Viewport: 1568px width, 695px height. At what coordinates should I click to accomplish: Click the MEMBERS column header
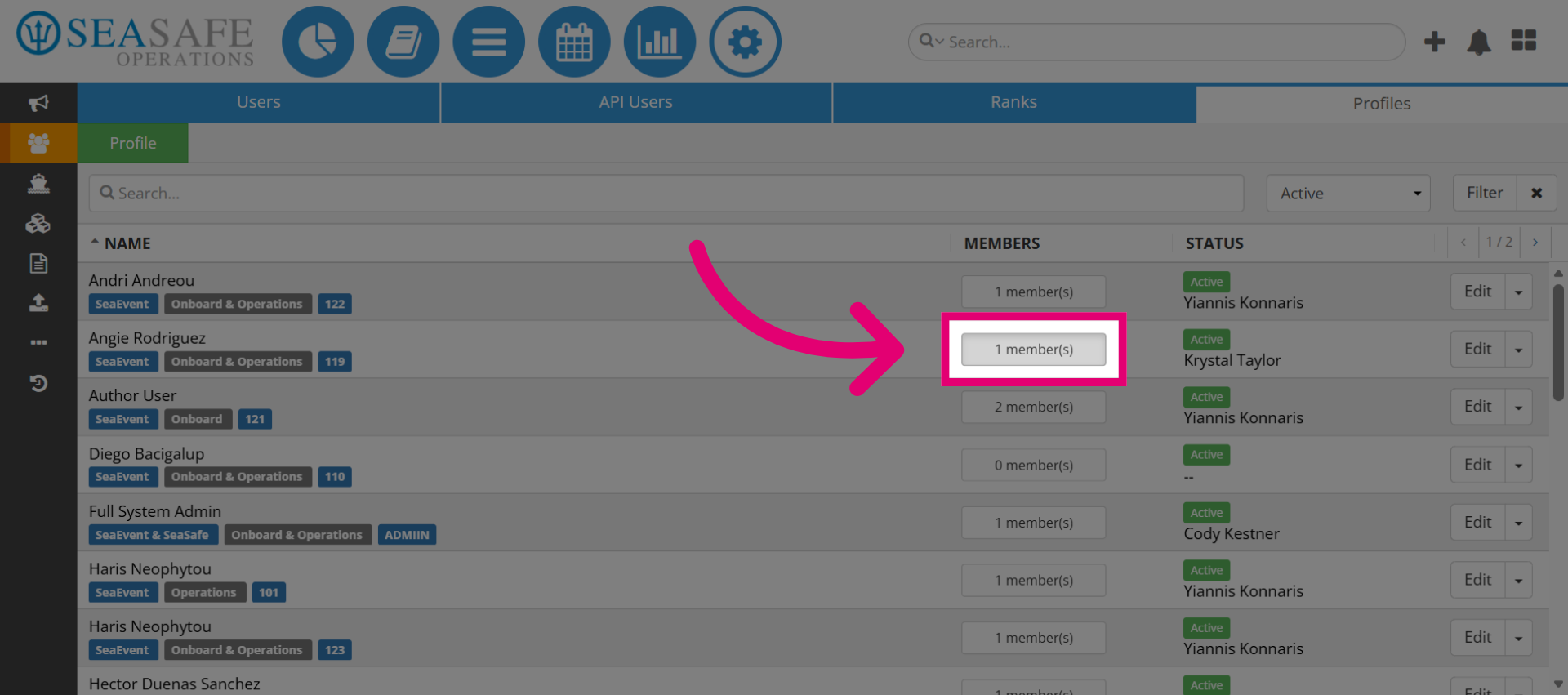1002,243
